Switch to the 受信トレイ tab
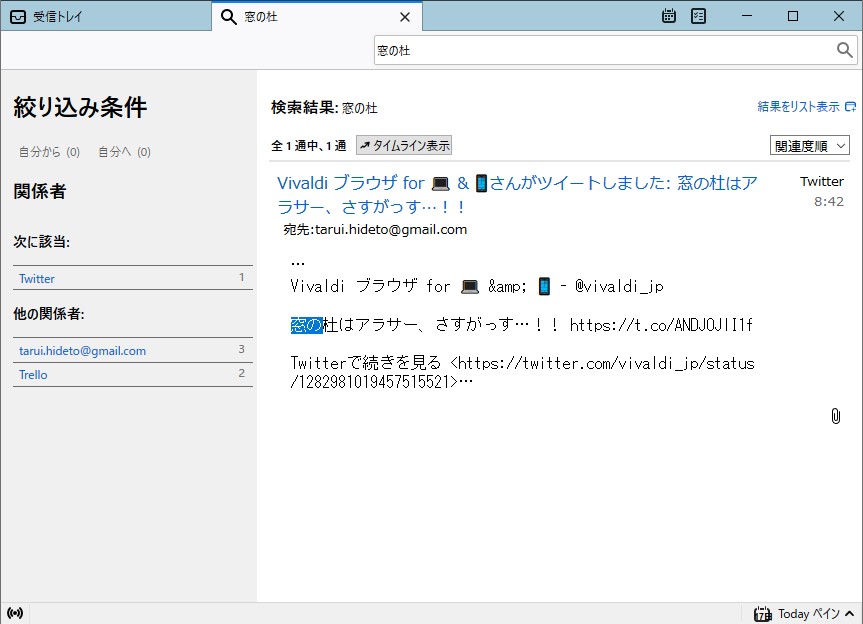 100,16
